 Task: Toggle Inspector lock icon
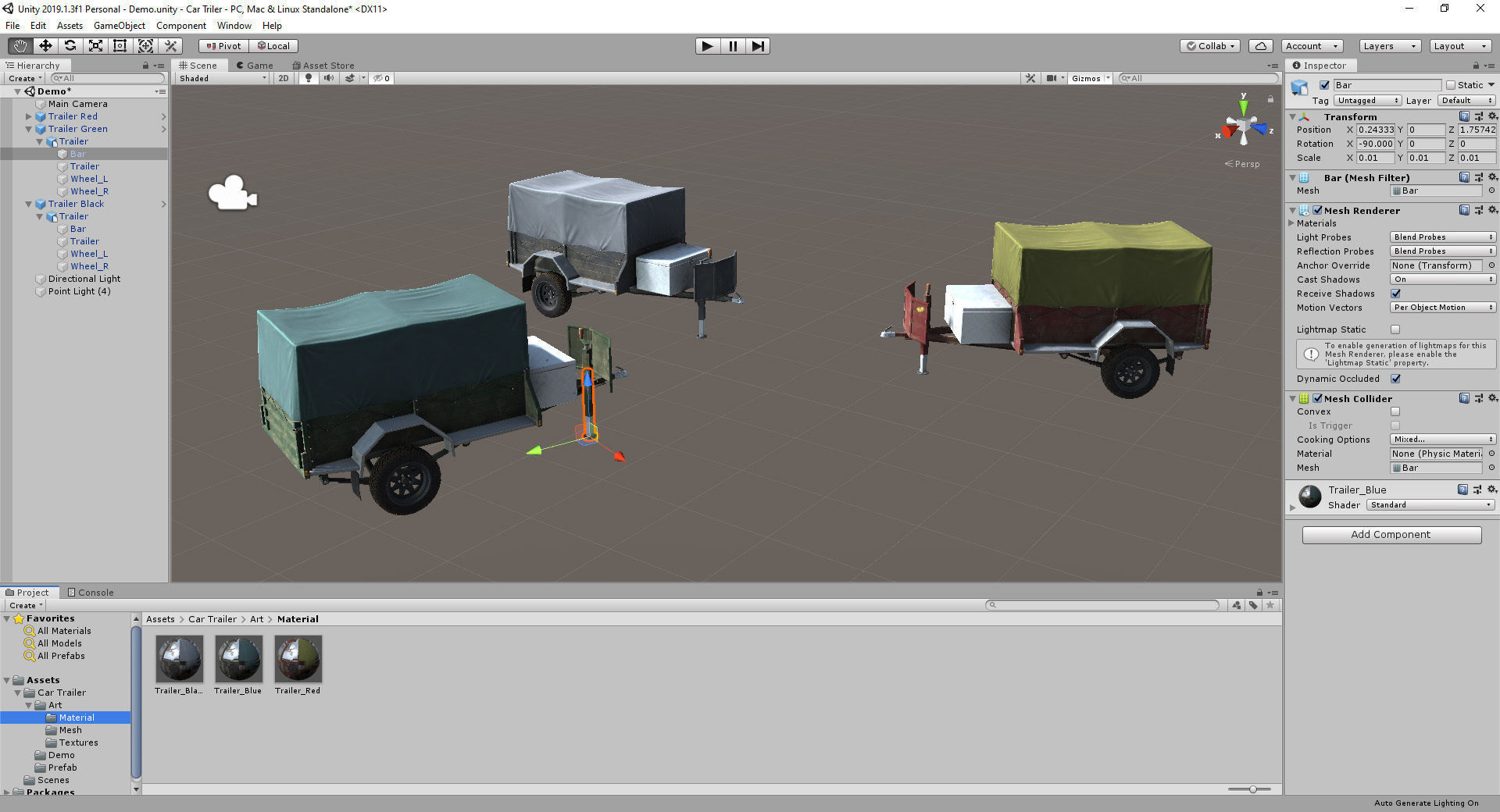tap(1476, 66)
